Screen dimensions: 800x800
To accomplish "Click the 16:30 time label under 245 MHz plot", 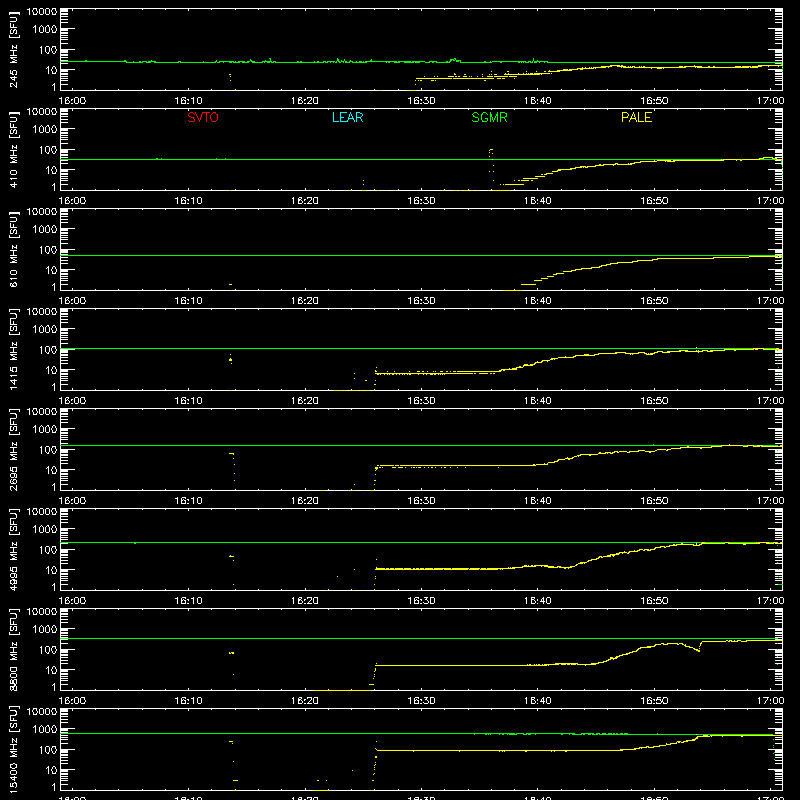I will click(x=421, y=101).
